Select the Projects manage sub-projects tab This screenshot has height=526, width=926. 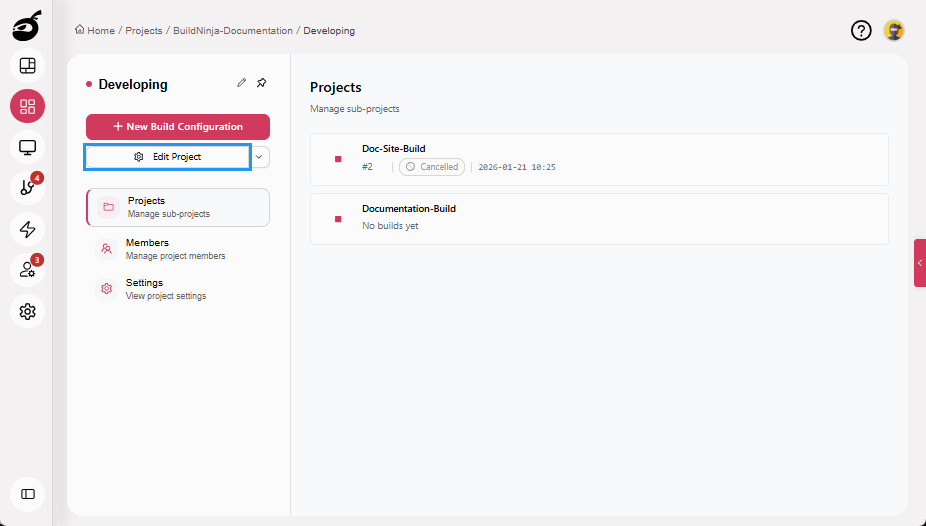(x=178, y=207)
